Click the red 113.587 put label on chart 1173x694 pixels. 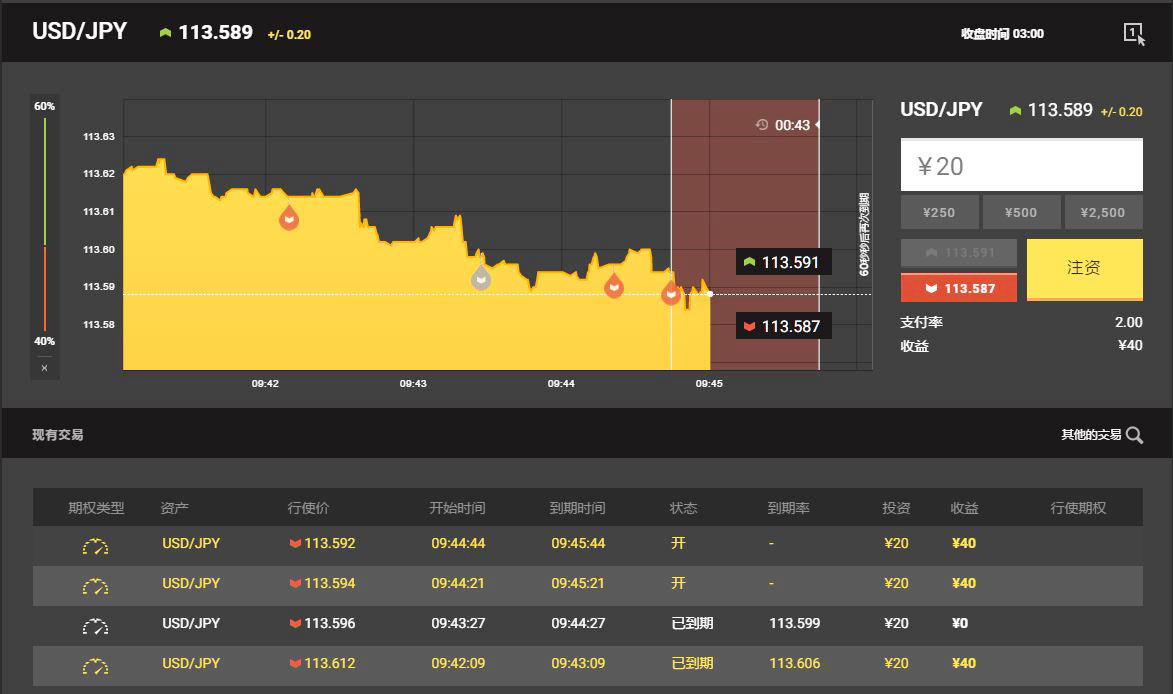click(x=783, y=326)
